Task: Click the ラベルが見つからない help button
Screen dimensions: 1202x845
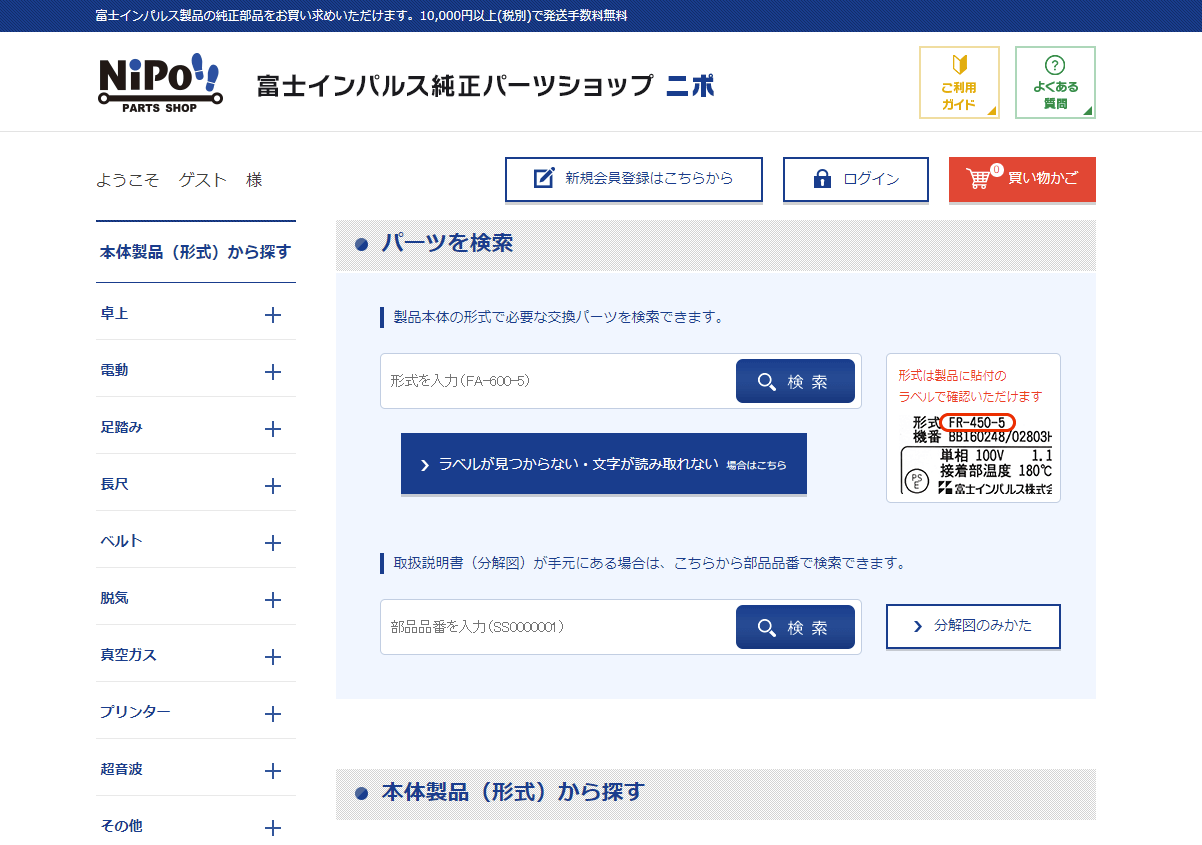Action: click(603, 464)
